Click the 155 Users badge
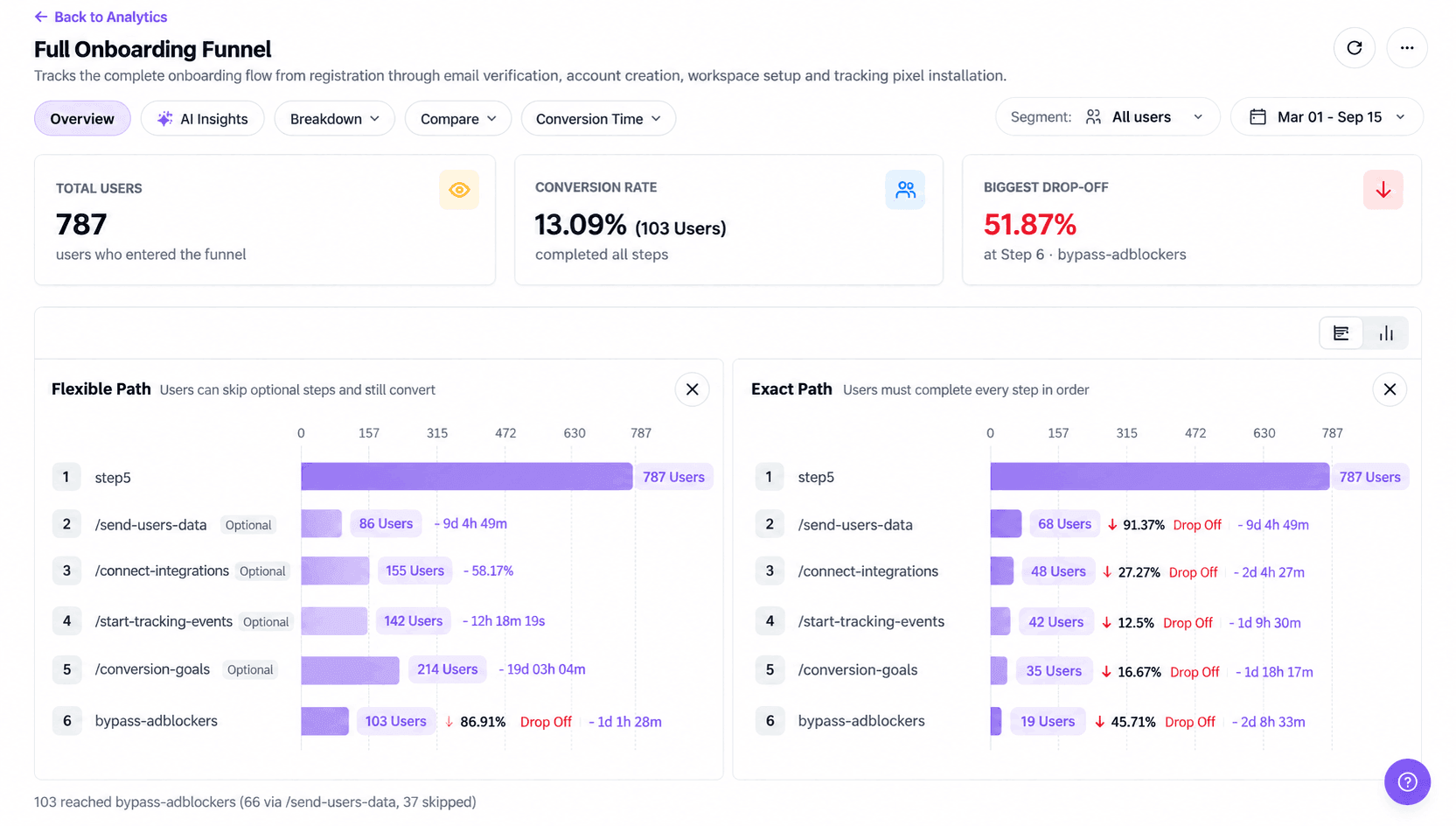Viewport: 1456px width, 826px height. click(415, 570)
